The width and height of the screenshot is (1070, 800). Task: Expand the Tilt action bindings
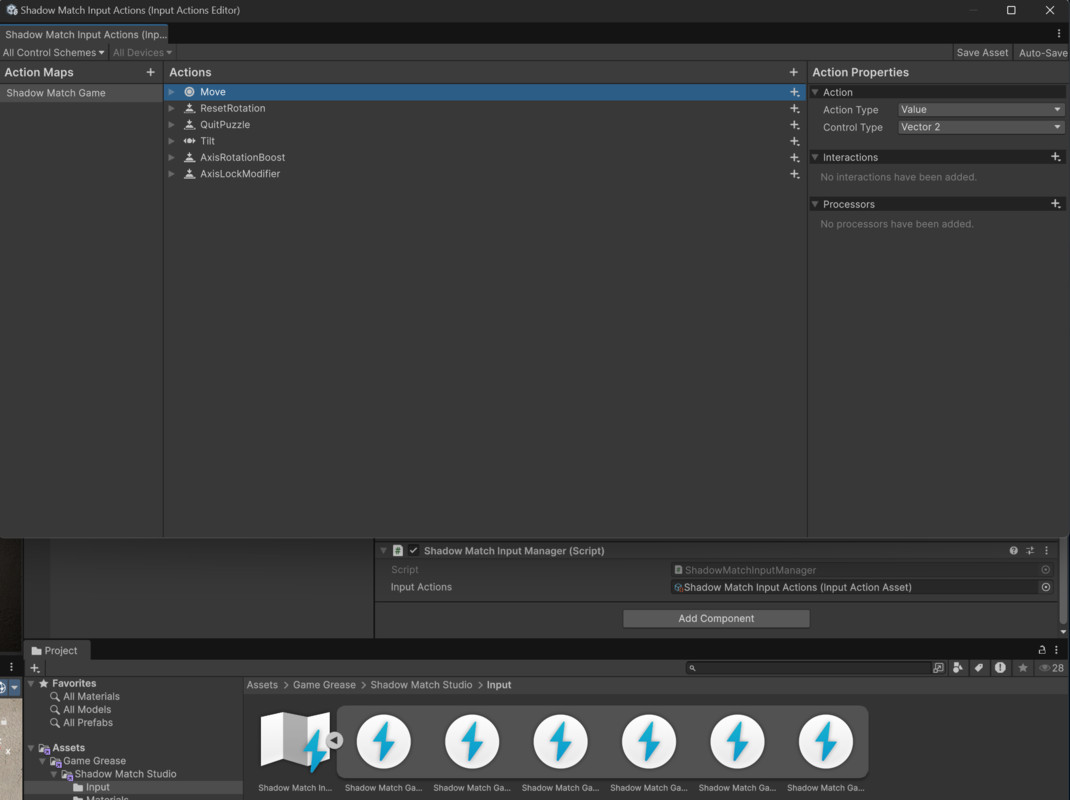(x=172, y=141)
